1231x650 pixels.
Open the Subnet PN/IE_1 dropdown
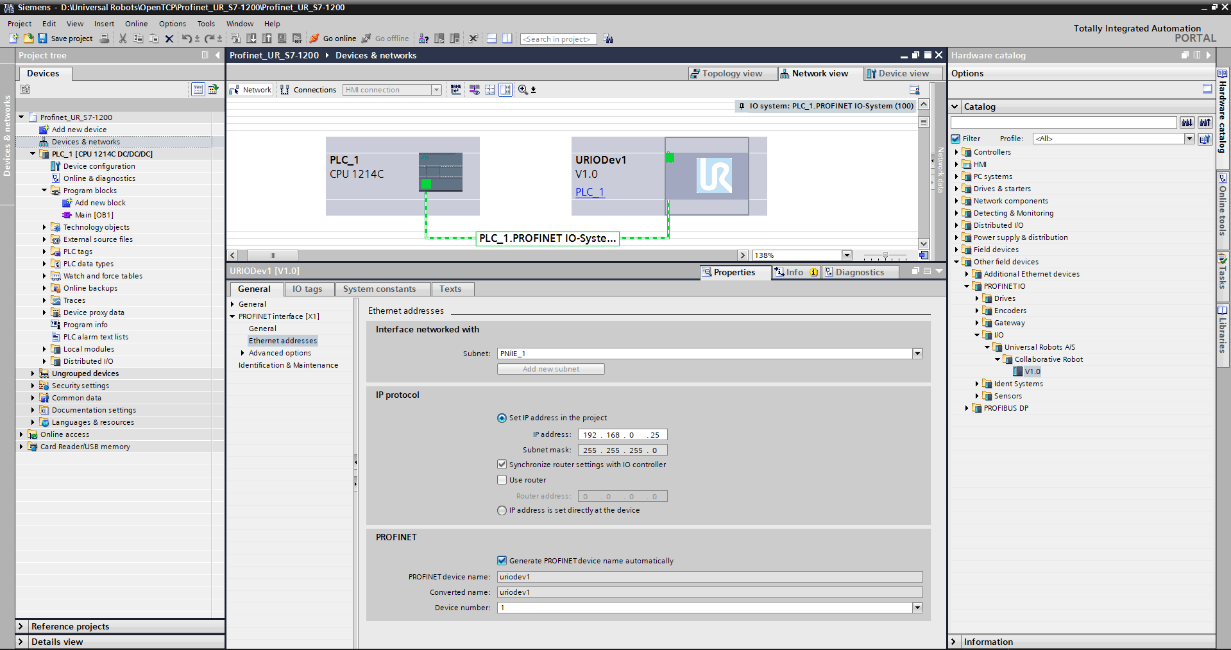[x=917, y=353]
